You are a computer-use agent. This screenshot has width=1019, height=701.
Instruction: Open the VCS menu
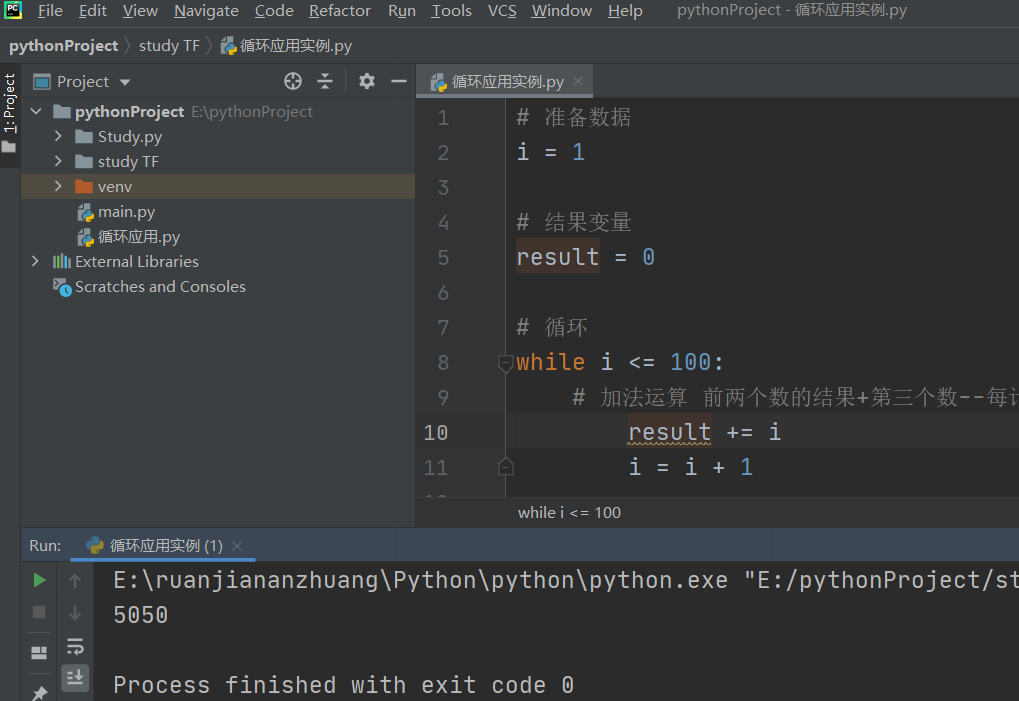click(502, 10)
